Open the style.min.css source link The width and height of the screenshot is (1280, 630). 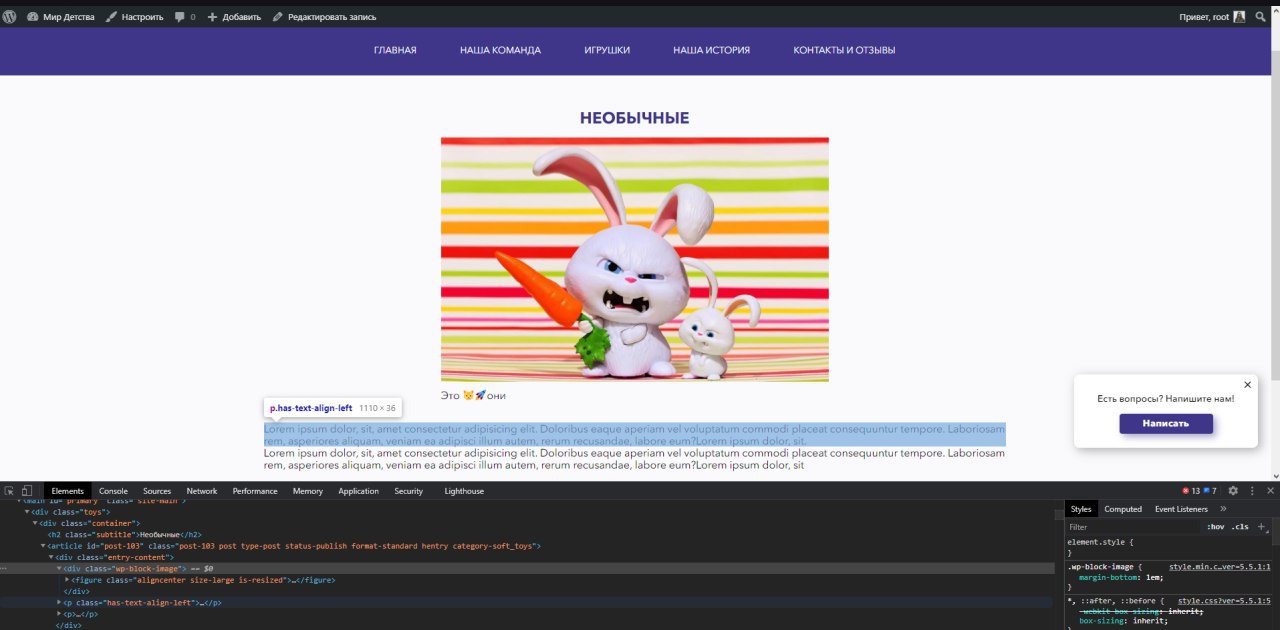pyautogui.click(x=1220, y=567)
